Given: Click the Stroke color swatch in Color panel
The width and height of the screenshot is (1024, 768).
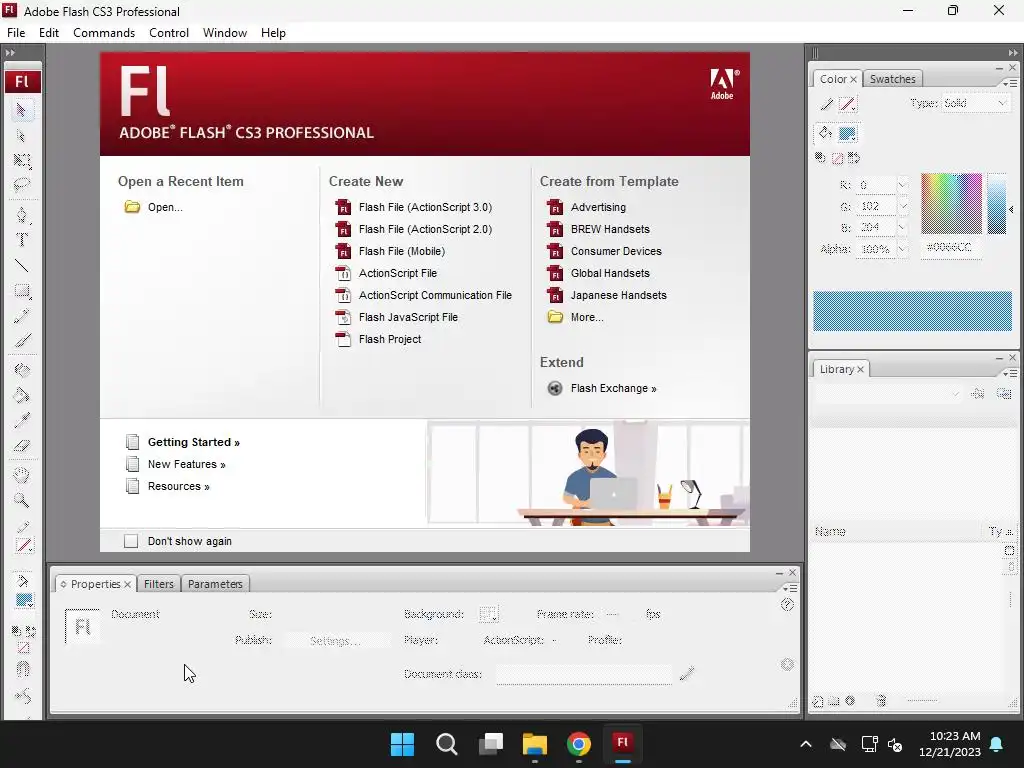Looking at the screenshot, I should pyautogui.click(x=848, y=104).
